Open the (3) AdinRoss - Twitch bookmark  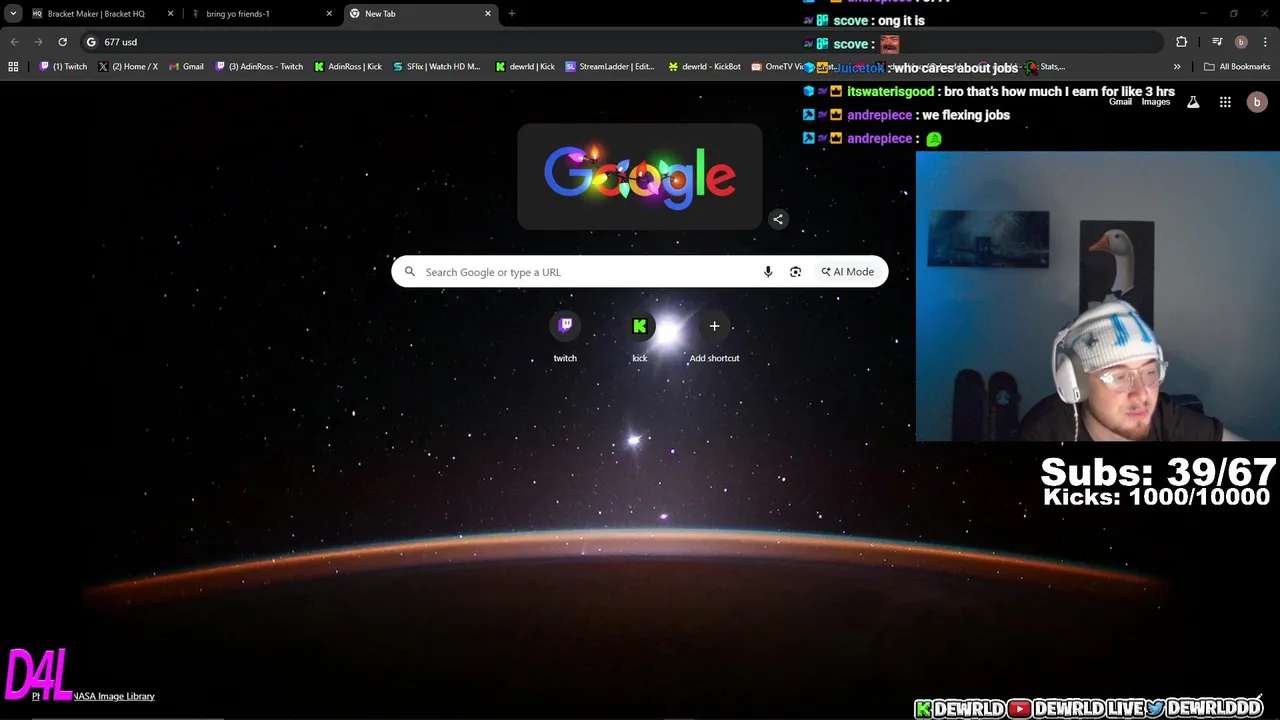(259, 67)
